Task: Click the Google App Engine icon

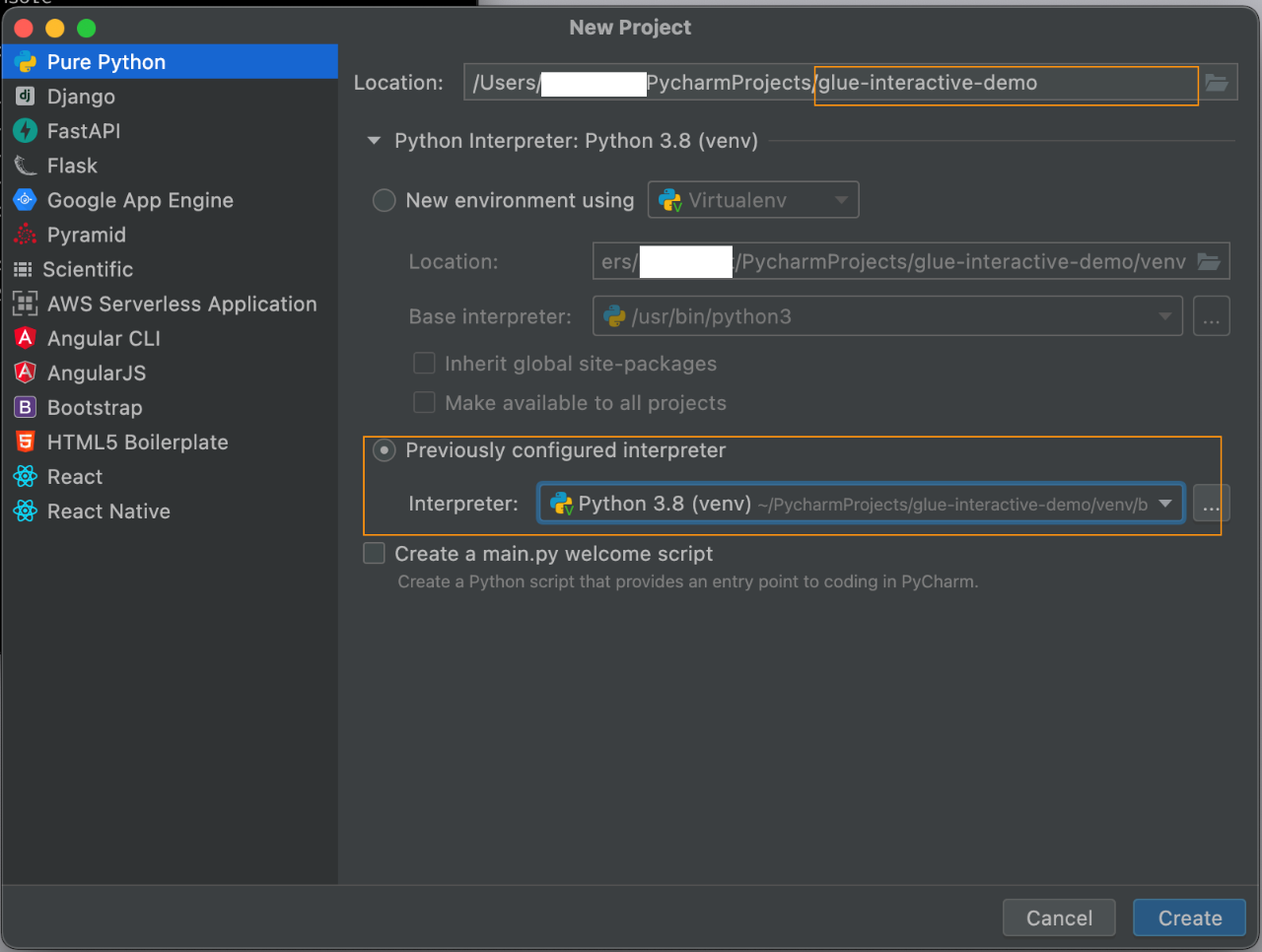Action: pos(26,200)
